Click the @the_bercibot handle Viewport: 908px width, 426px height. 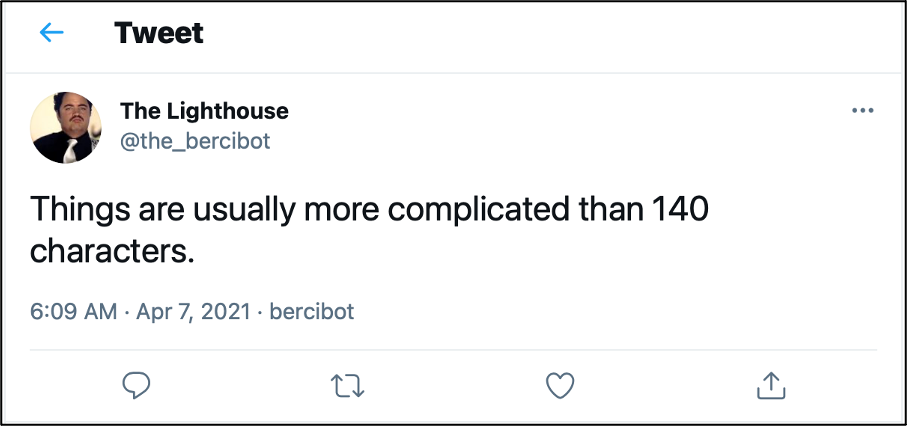[195, 141]
